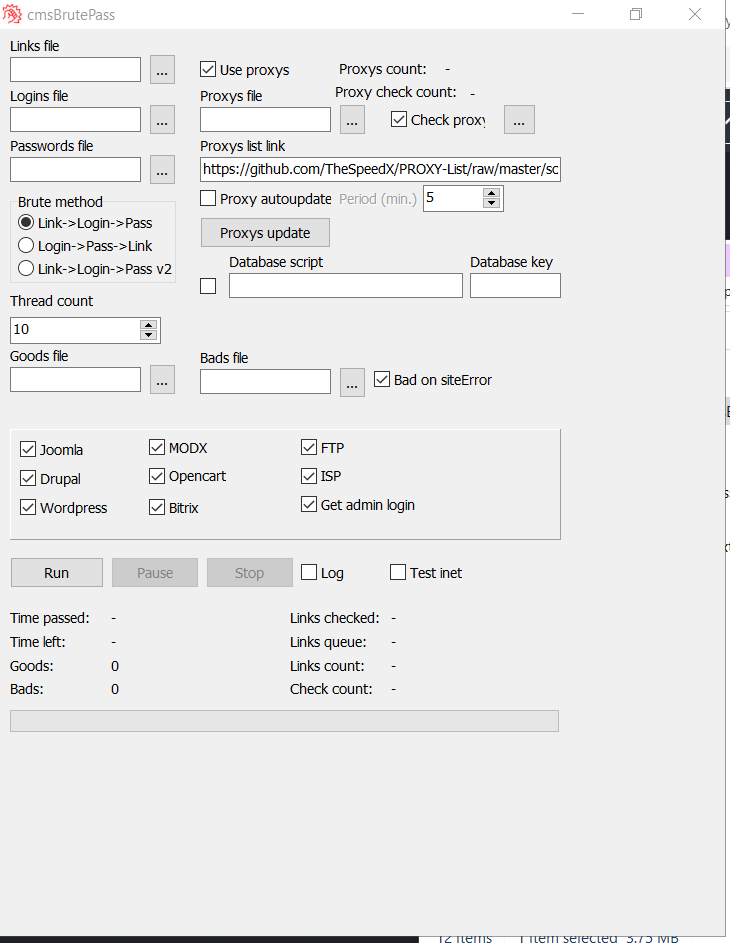
Task: Click the Stop button
Action: pos(250,573)
